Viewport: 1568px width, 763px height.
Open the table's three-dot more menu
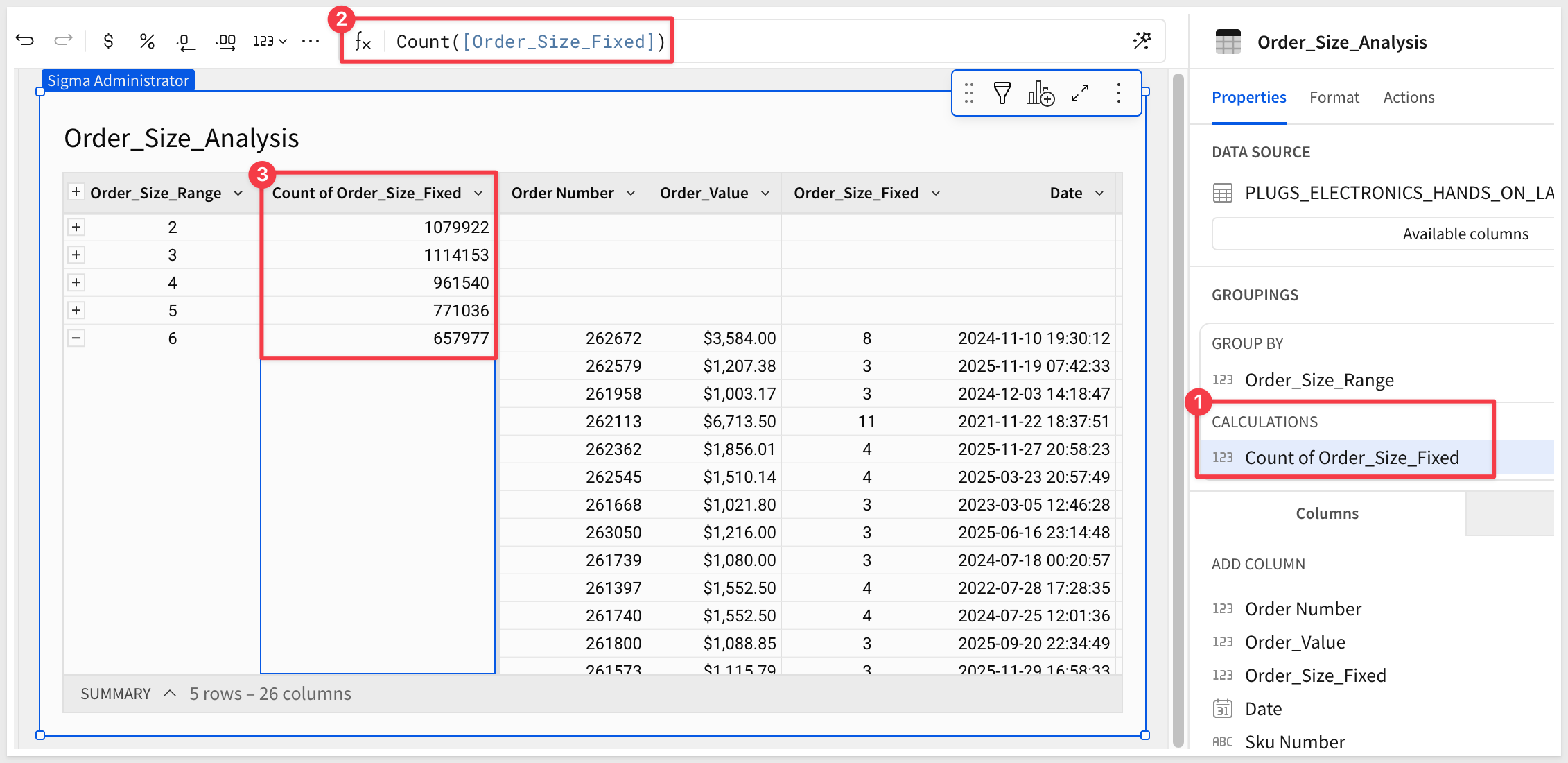click(x=1118, y=93)
